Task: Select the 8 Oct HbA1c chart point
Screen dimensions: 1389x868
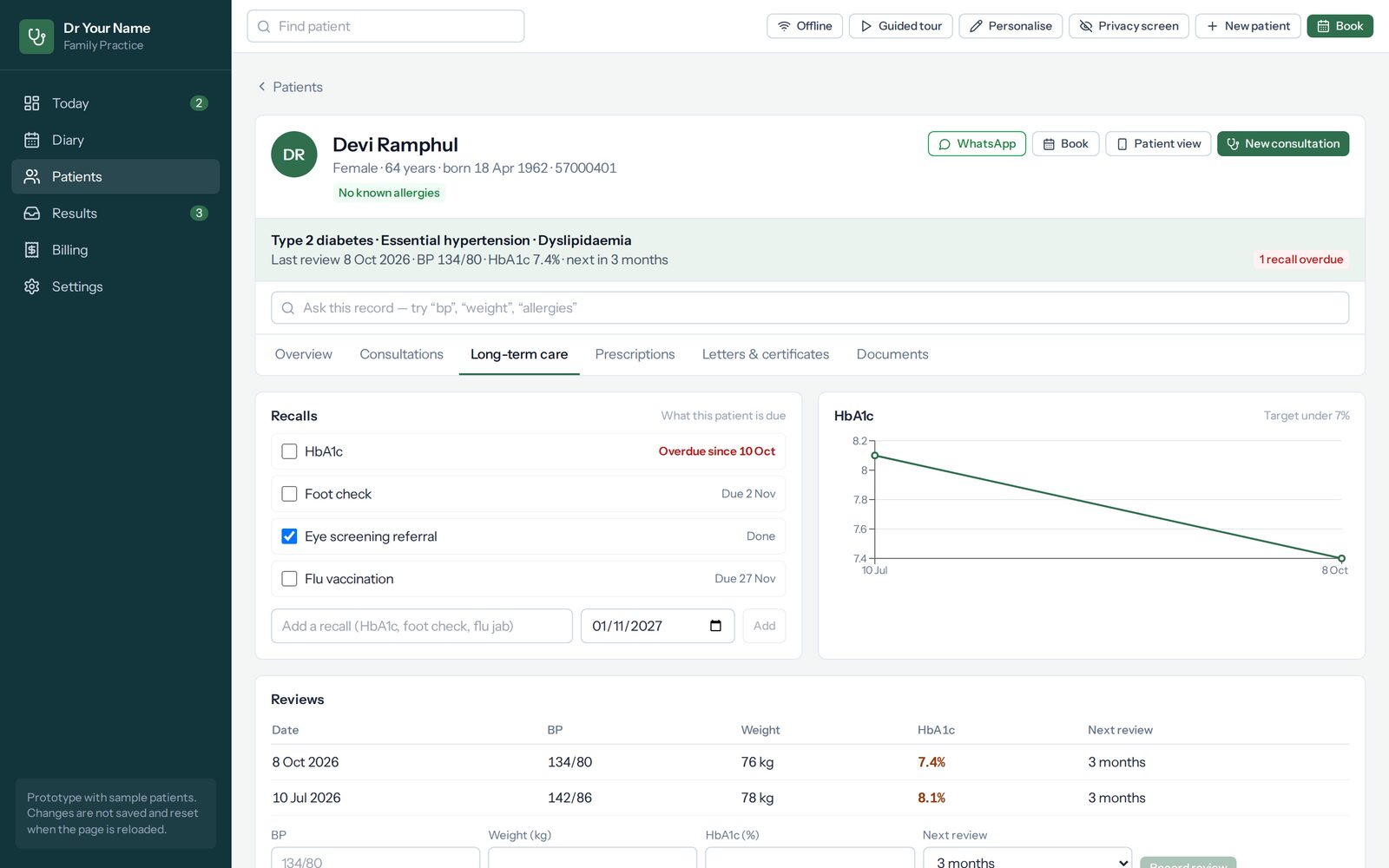Action: [1341, 558]
